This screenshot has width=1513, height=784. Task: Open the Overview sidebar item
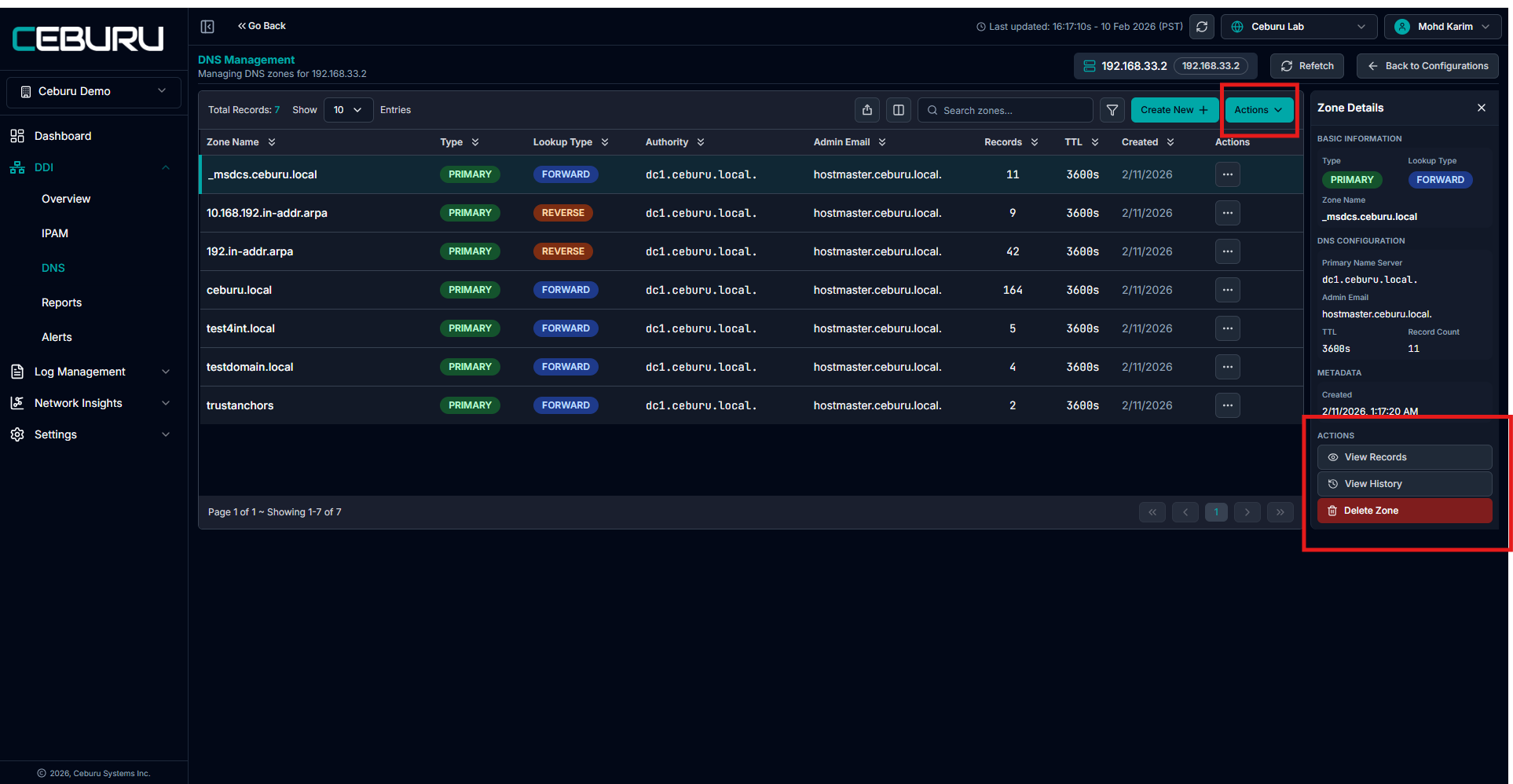tap(66, 199)
